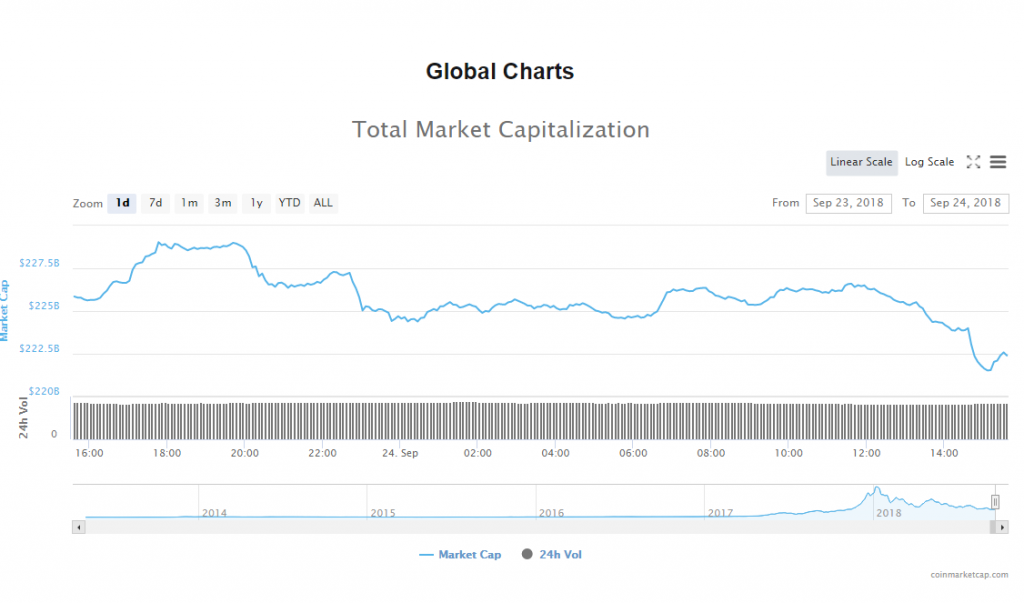Switch to Linear Scale

click(x=861, y=162)
